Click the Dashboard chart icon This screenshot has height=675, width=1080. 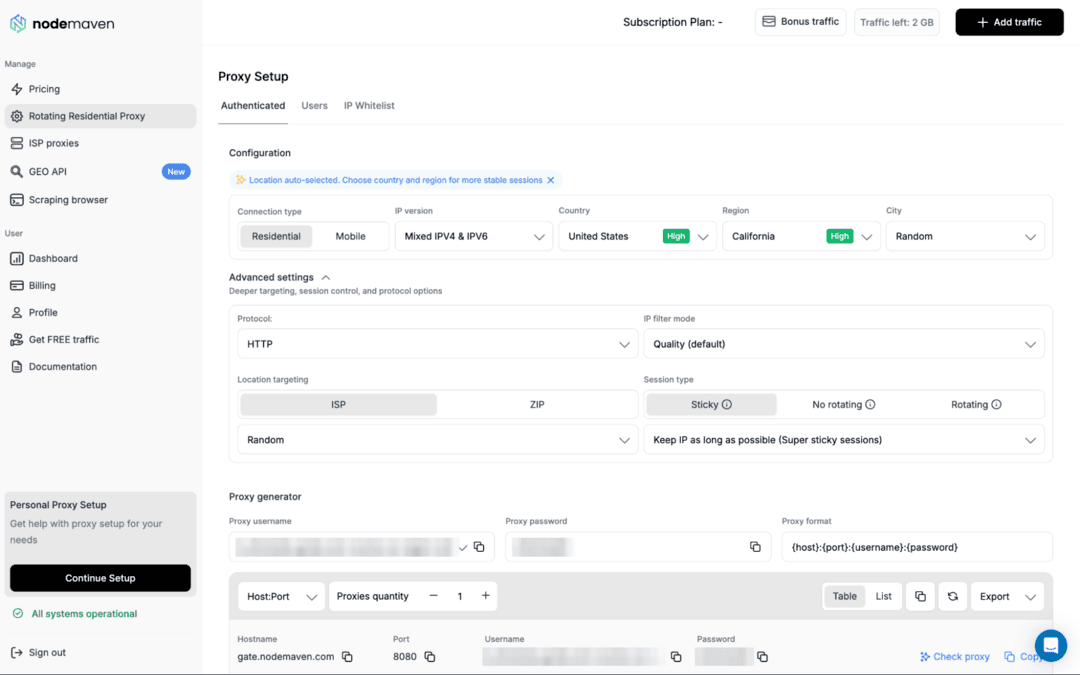[17, 258]
